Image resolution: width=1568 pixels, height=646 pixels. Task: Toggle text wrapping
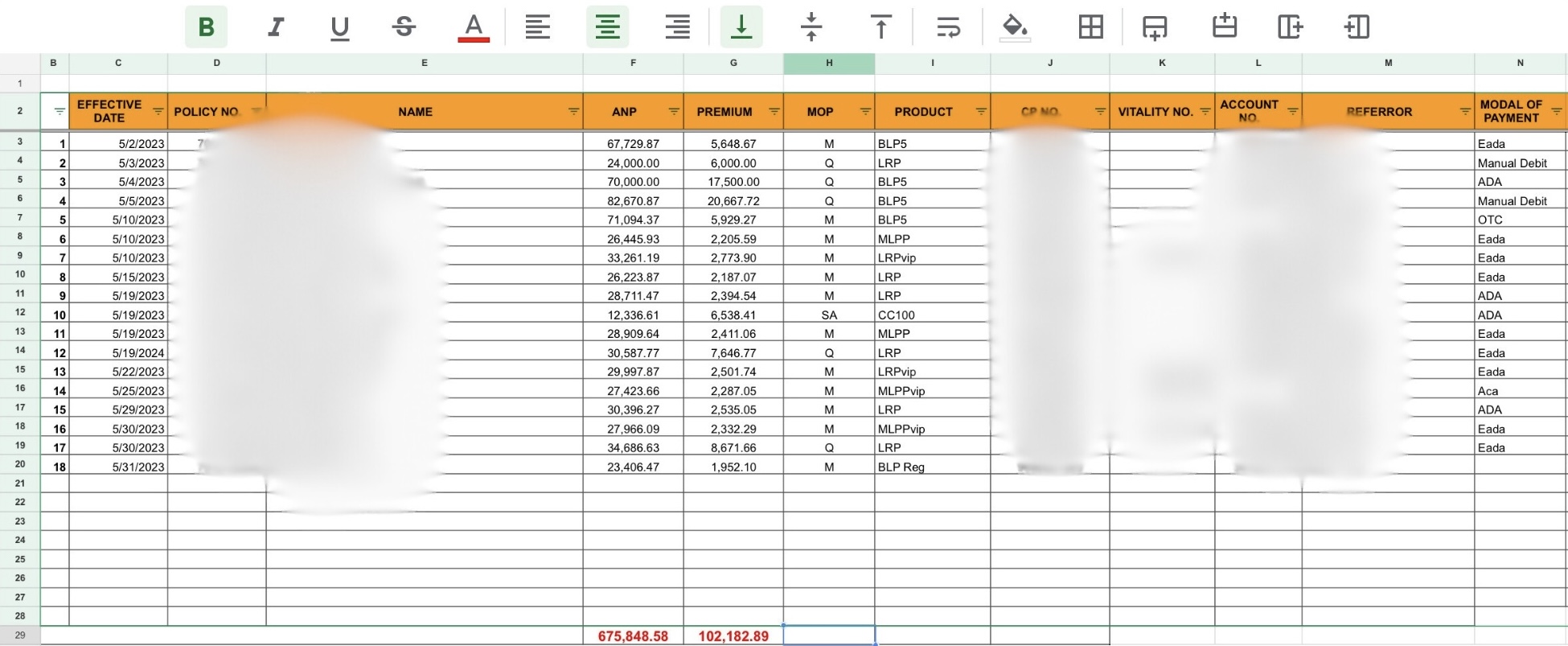point(949,27)
